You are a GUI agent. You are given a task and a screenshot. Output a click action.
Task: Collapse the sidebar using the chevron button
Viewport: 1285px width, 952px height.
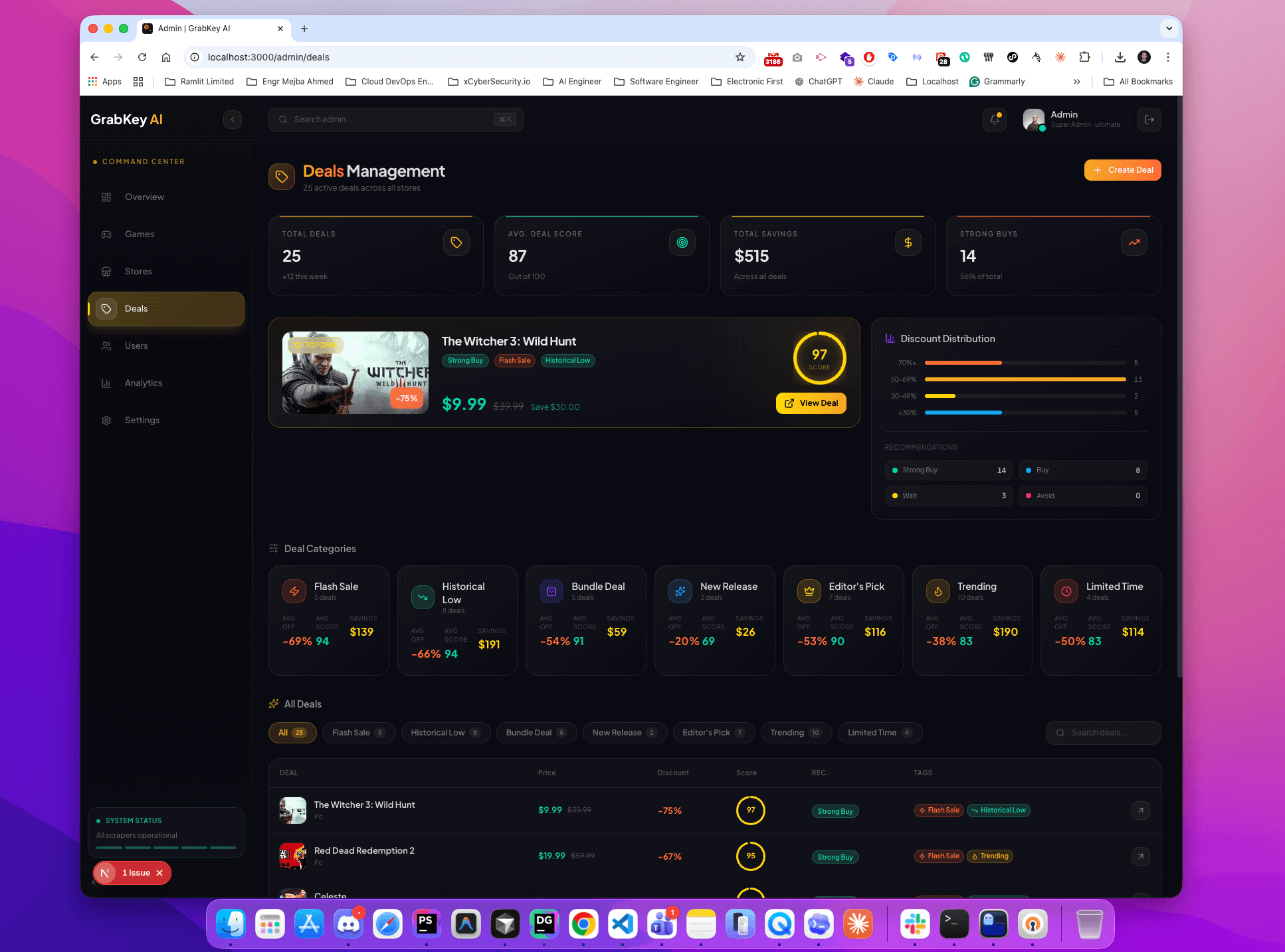[233, 120]
